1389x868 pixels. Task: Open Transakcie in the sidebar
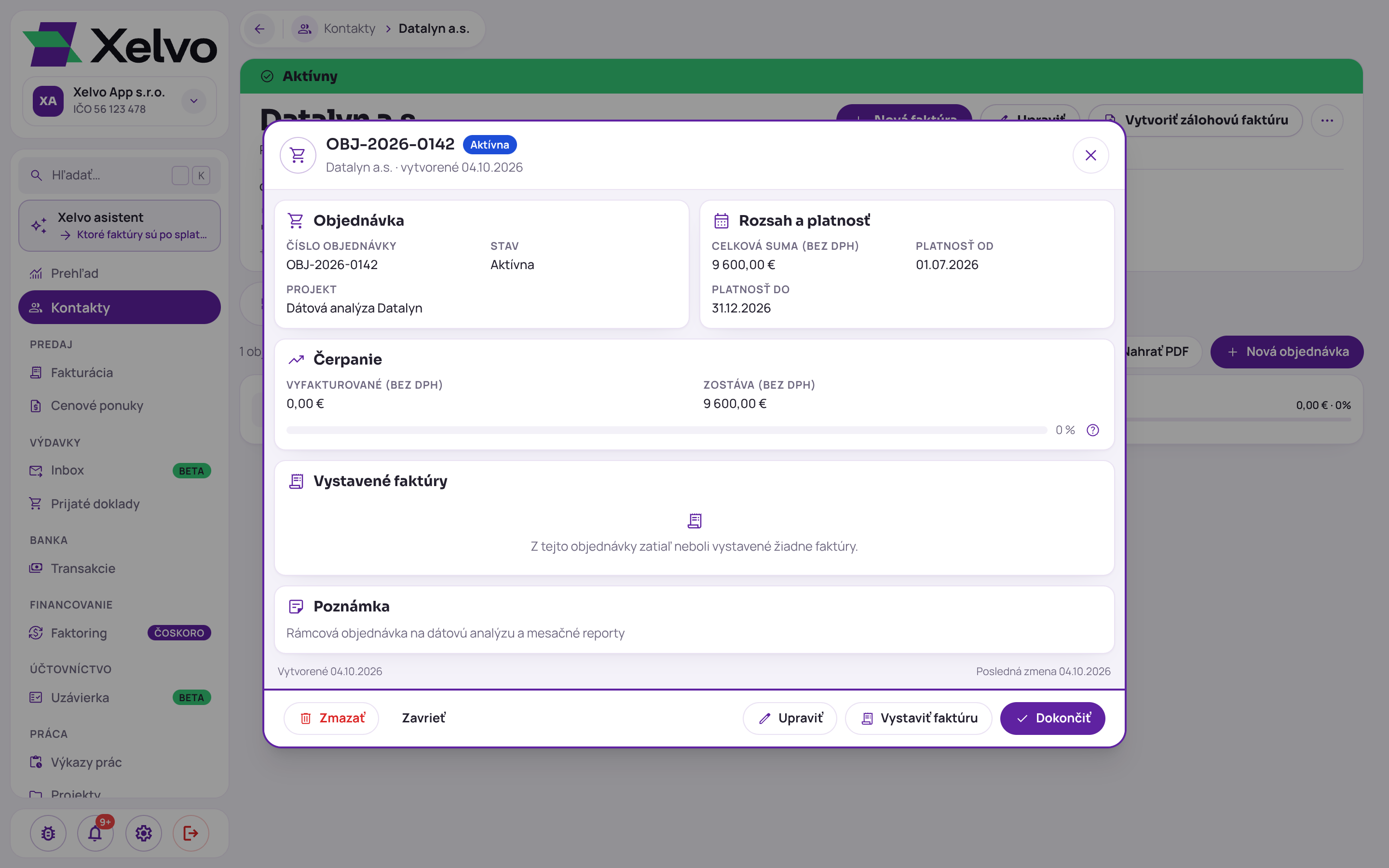coord(120,569)
